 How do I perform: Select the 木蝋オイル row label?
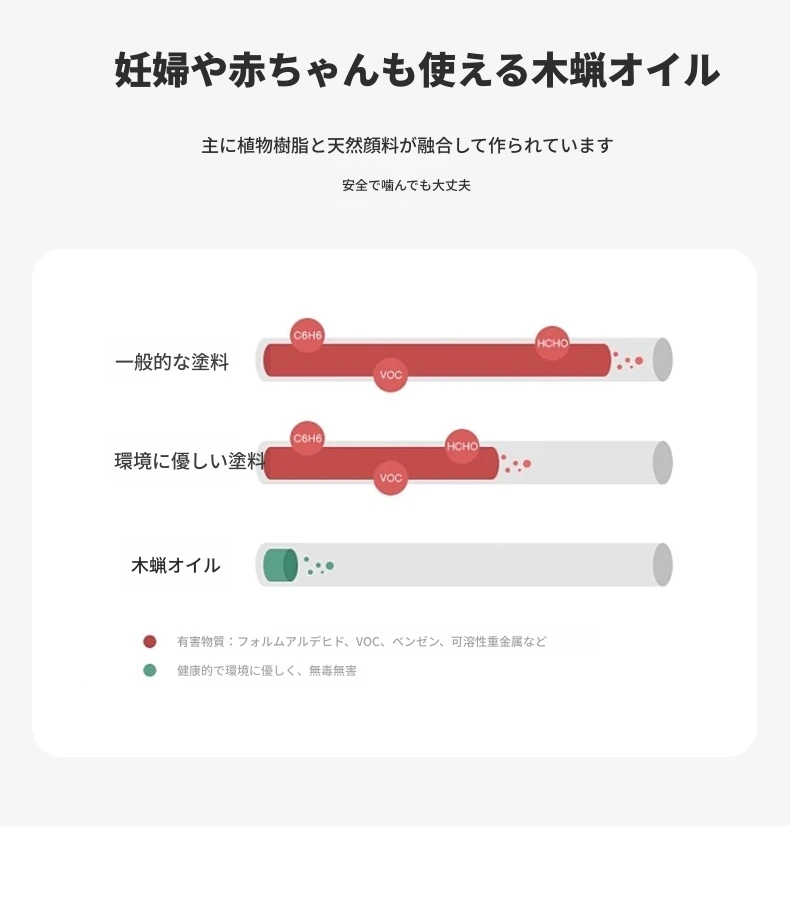coord(176,565)
